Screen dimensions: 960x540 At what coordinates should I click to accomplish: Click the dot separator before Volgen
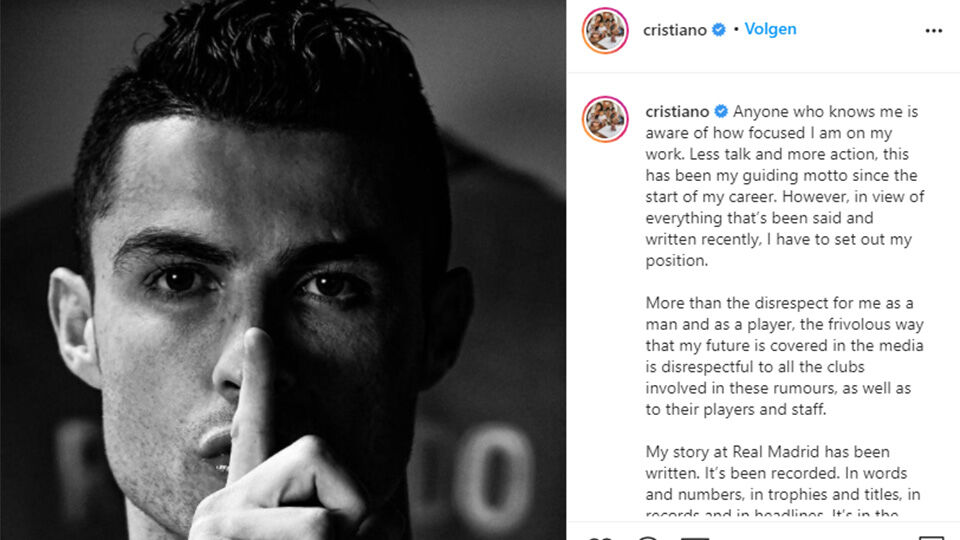[736, 29]
